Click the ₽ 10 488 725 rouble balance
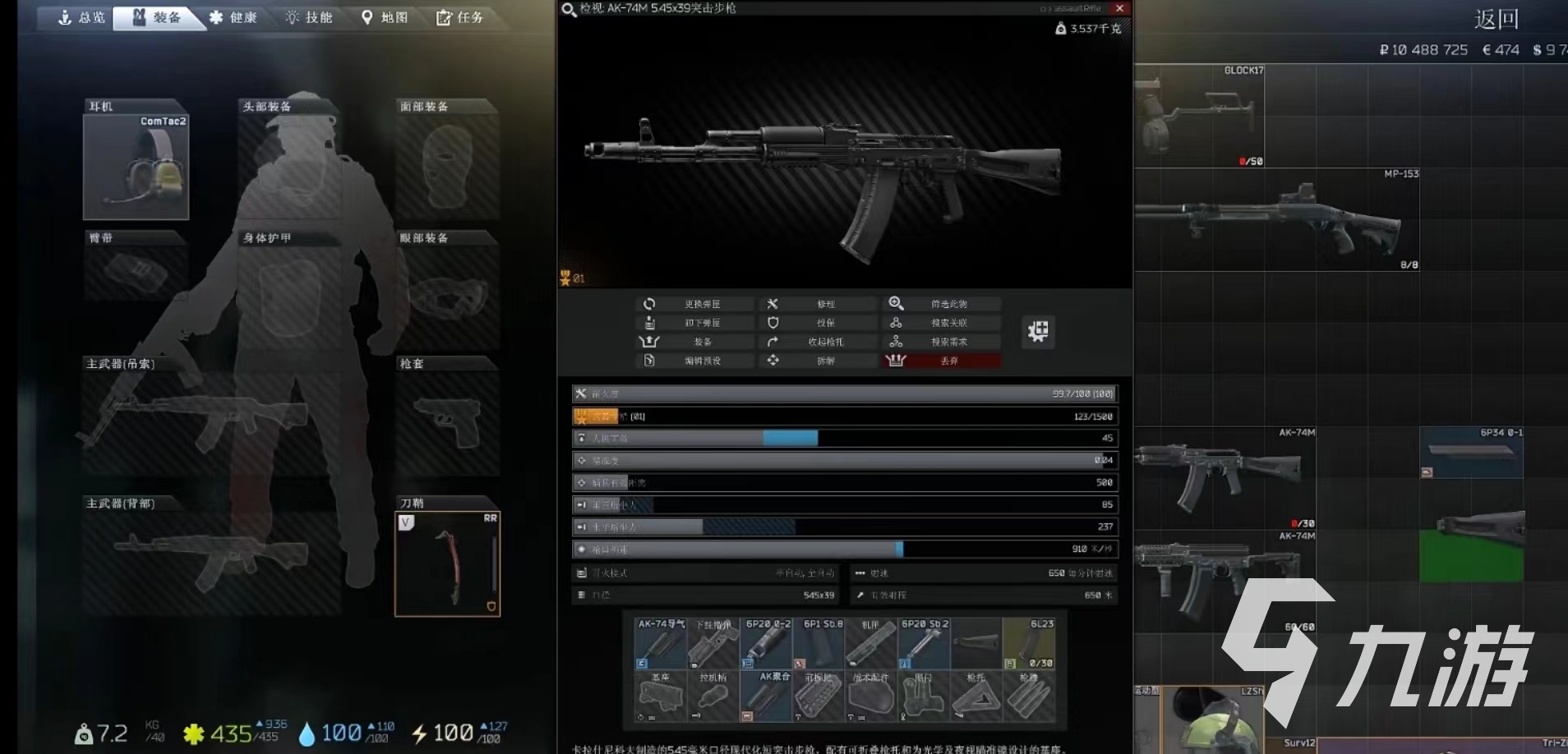Viewport: 1568px width, 754px height. coord(1423,50)
